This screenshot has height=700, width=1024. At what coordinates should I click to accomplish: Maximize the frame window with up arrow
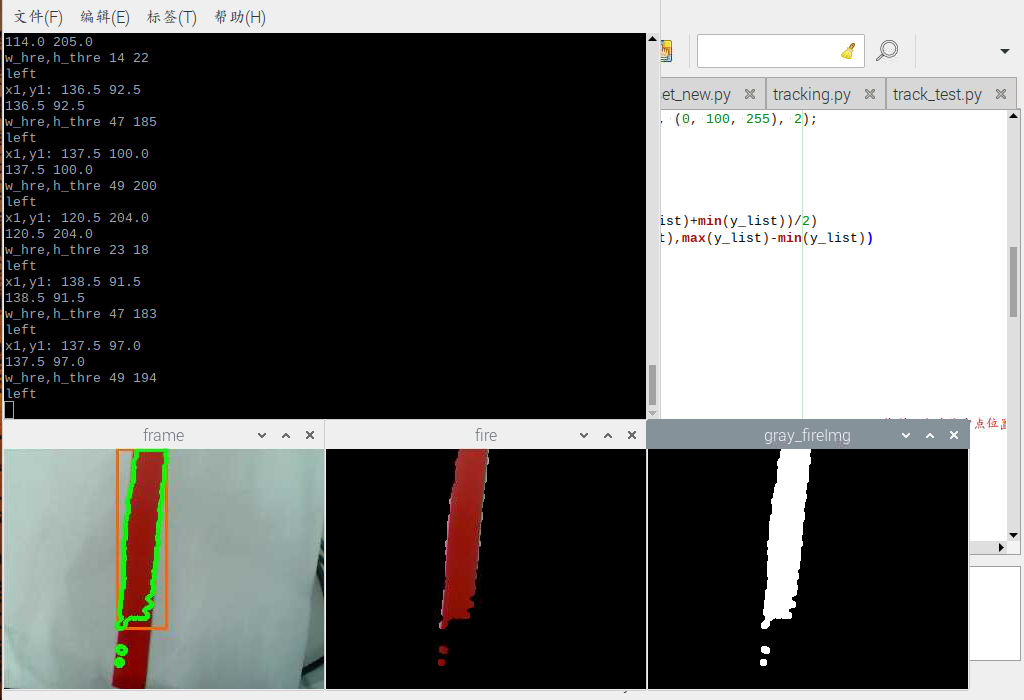[x=286, y=436]
